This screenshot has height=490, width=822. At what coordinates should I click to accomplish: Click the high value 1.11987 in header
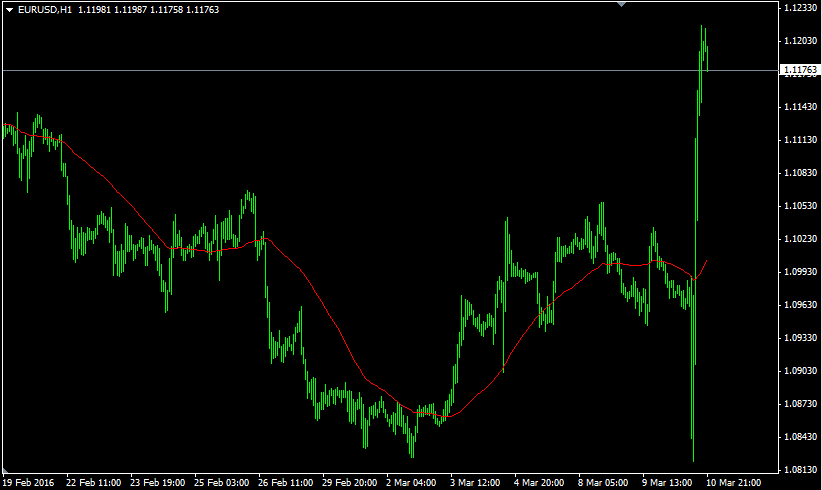(x=131, y=9)
